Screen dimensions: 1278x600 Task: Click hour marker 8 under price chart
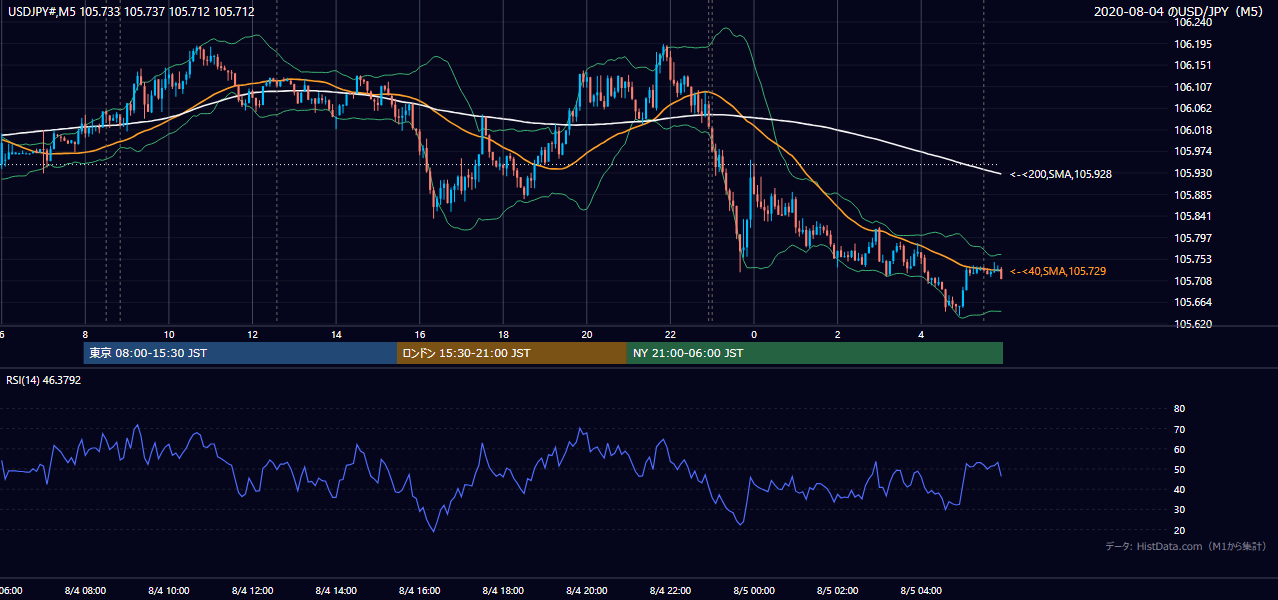coord(85,334)
